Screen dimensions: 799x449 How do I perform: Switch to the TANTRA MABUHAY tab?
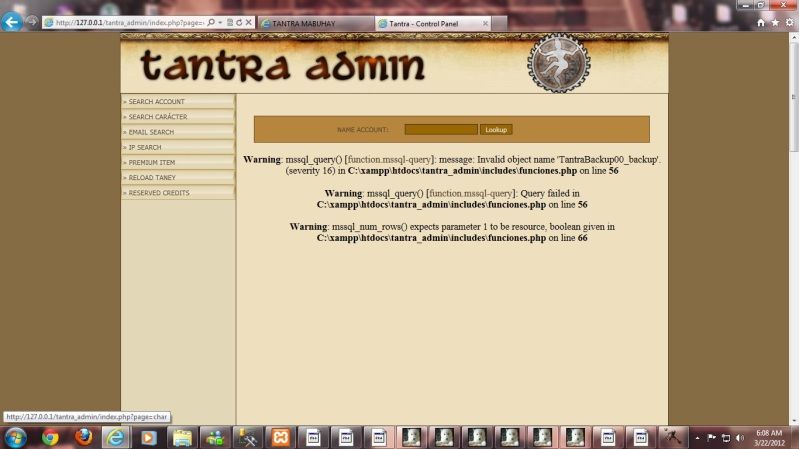(x=316, y=23)
